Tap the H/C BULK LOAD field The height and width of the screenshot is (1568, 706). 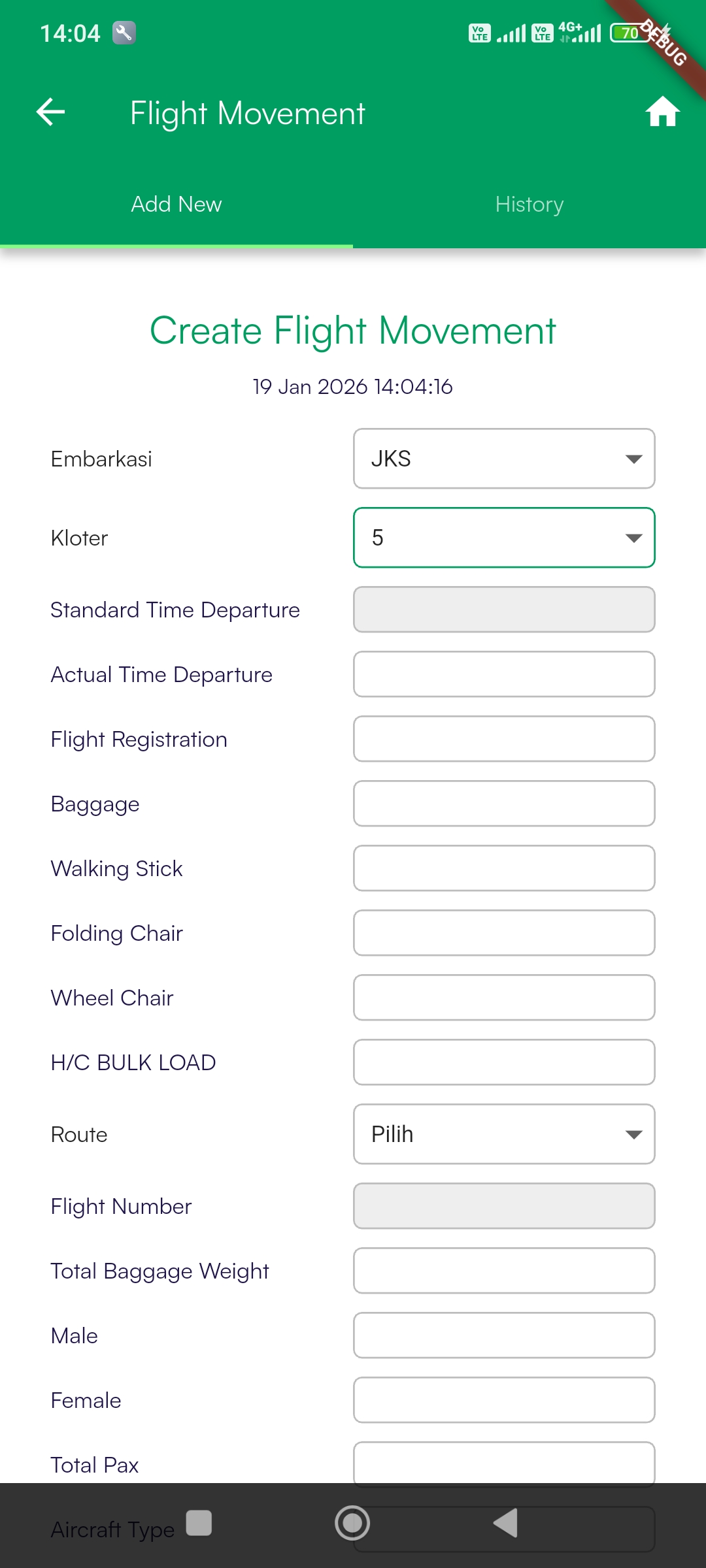[504, 1062]
